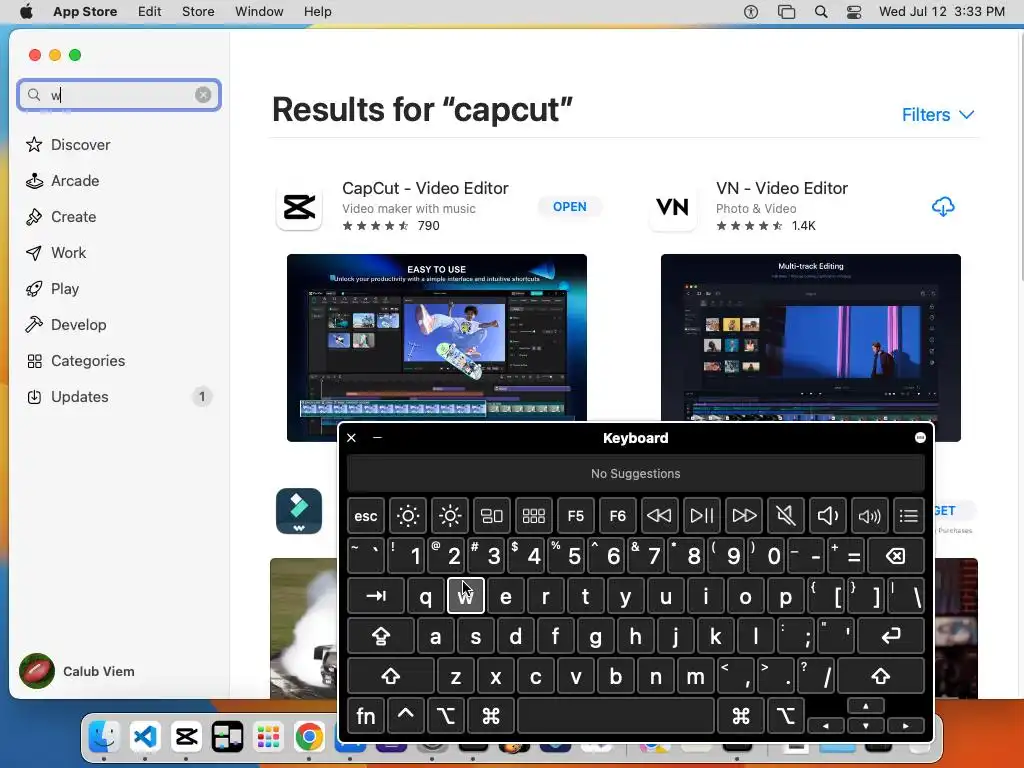
Task: Tap the fast-forward media key
Action: (744, 516)
